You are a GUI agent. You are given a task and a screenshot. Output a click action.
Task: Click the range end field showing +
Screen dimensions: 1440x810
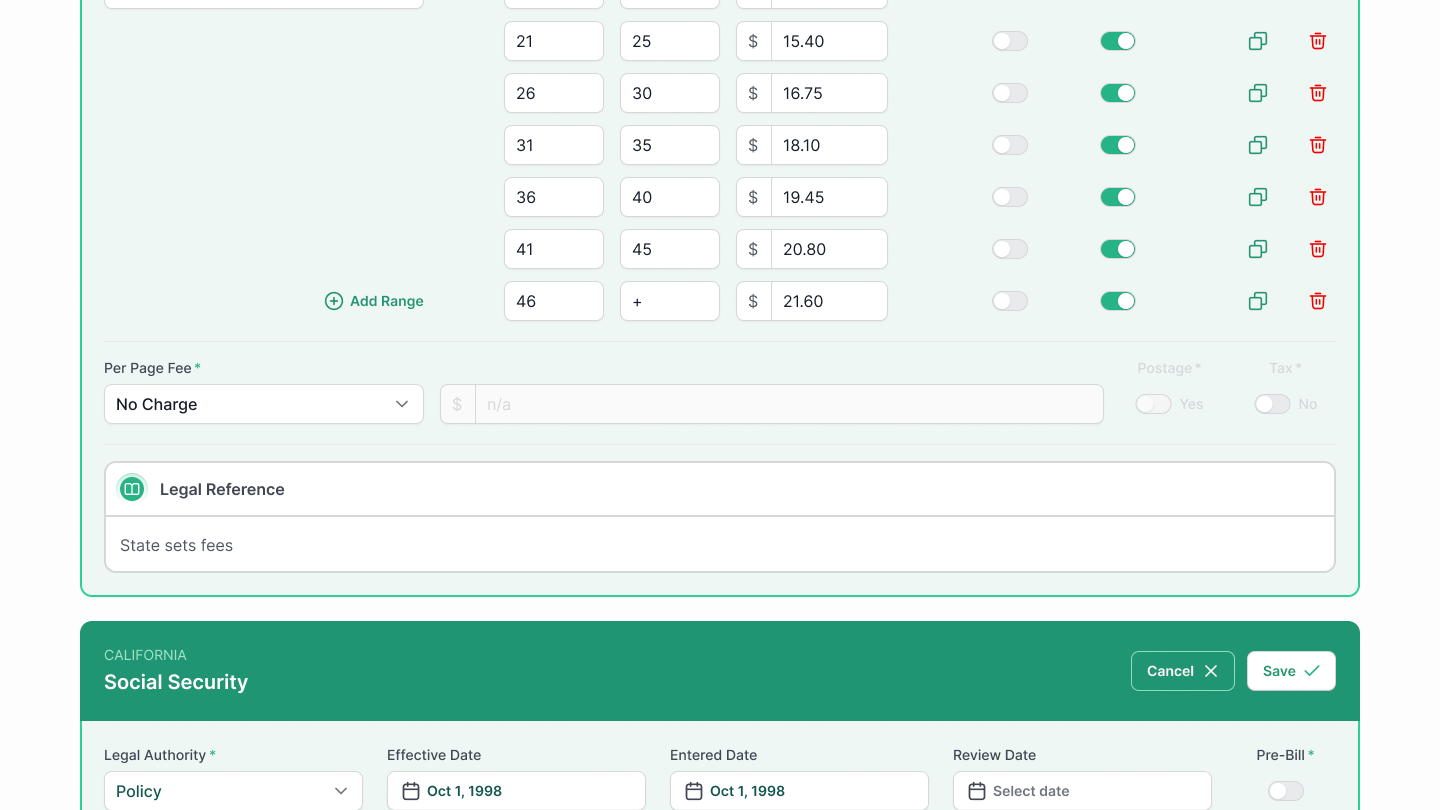pos(670,301)
